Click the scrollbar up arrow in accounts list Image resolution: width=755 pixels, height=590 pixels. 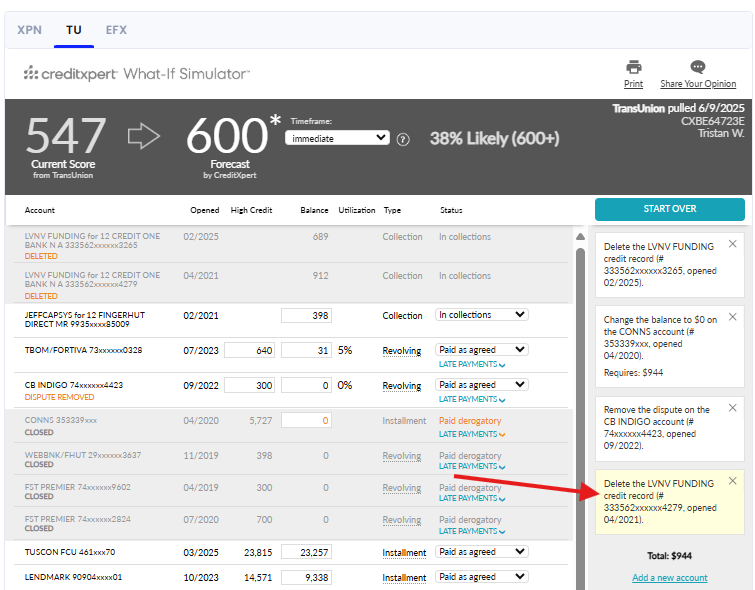[580, 237]
